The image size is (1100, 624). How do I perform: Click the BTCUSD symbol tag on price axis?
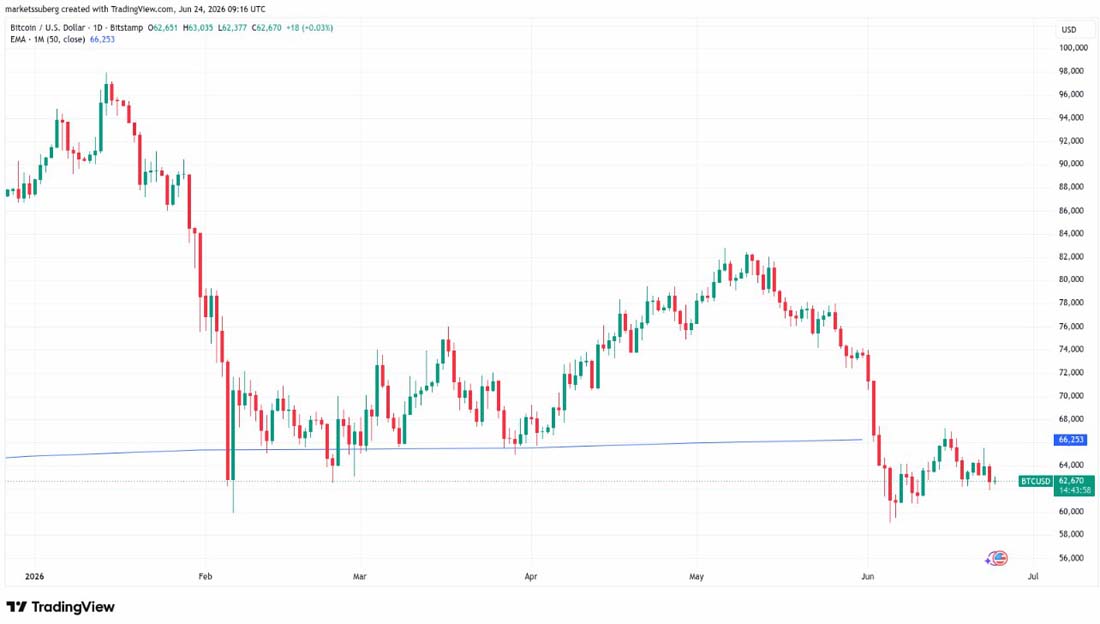[1035, 482]
